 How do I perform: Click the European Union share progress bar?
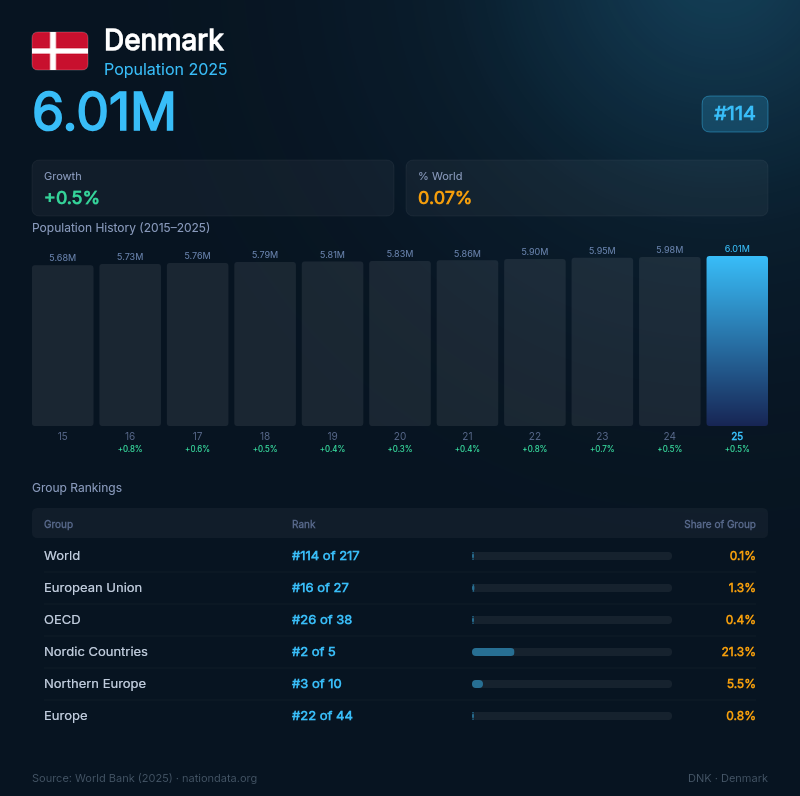(571, 588)
